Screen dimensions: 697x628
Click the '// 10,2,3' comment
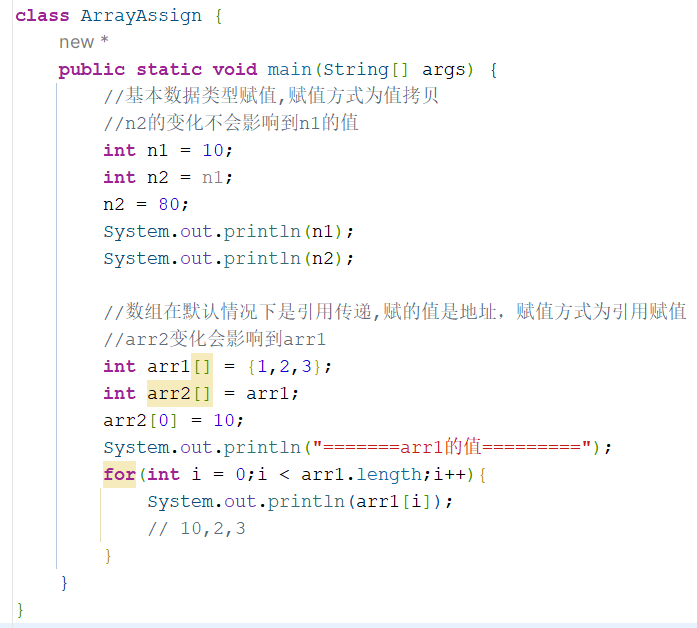(x=196, y=528)
